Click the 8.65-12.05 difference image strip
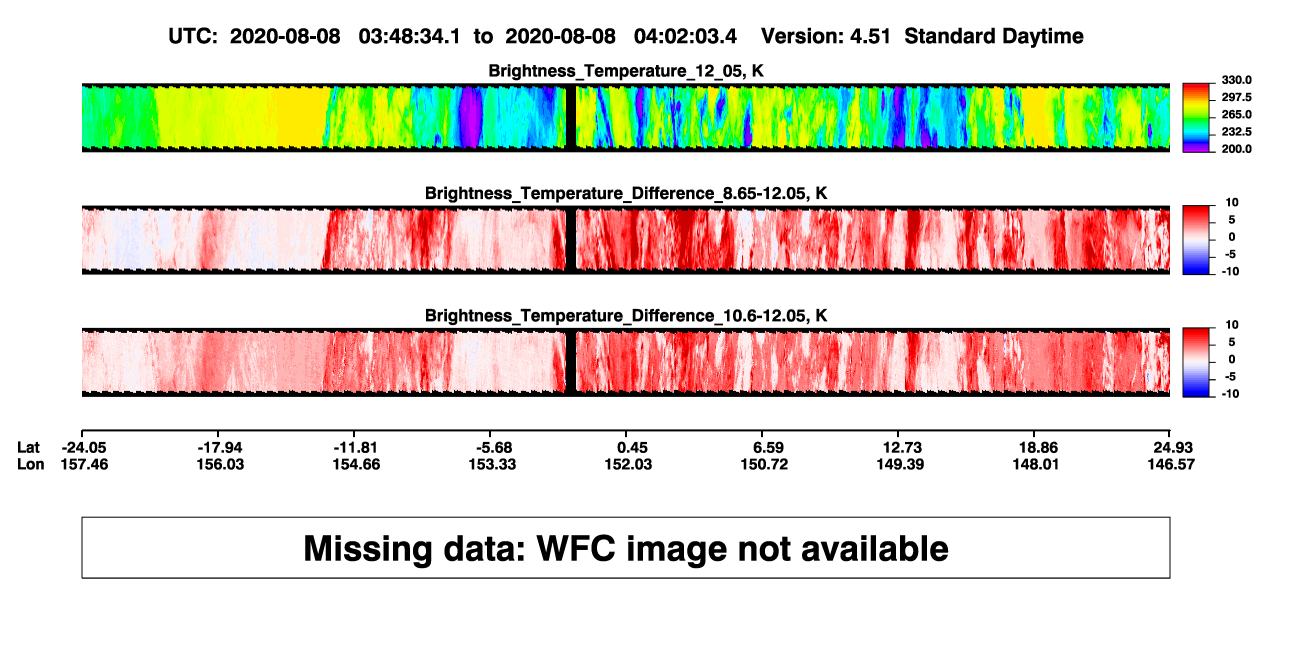Viewport: 1300px width, 667px height. (x=626, y=239)
